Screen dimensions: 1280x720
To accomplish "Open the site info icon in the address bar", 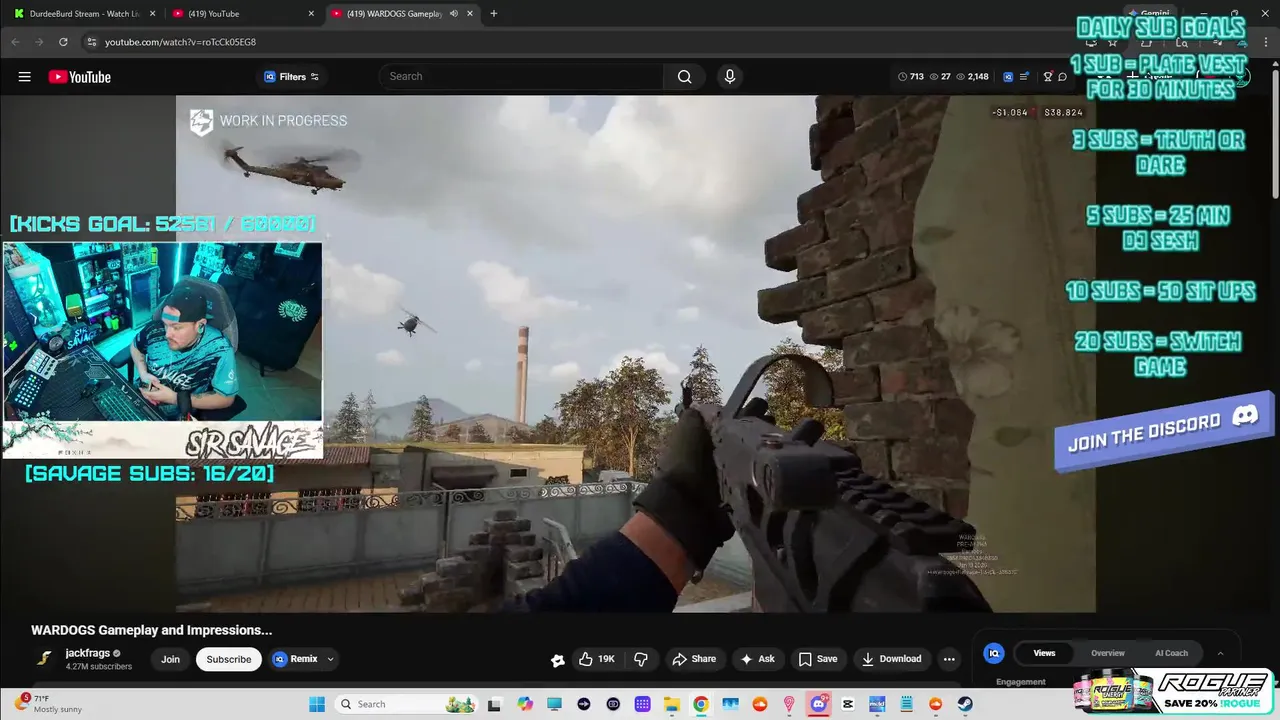I will [91, 42].
